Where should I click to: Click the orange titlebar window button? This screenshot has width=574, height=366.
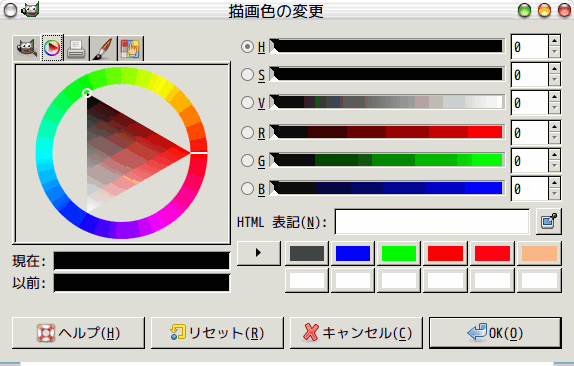(x=544, y=10)
